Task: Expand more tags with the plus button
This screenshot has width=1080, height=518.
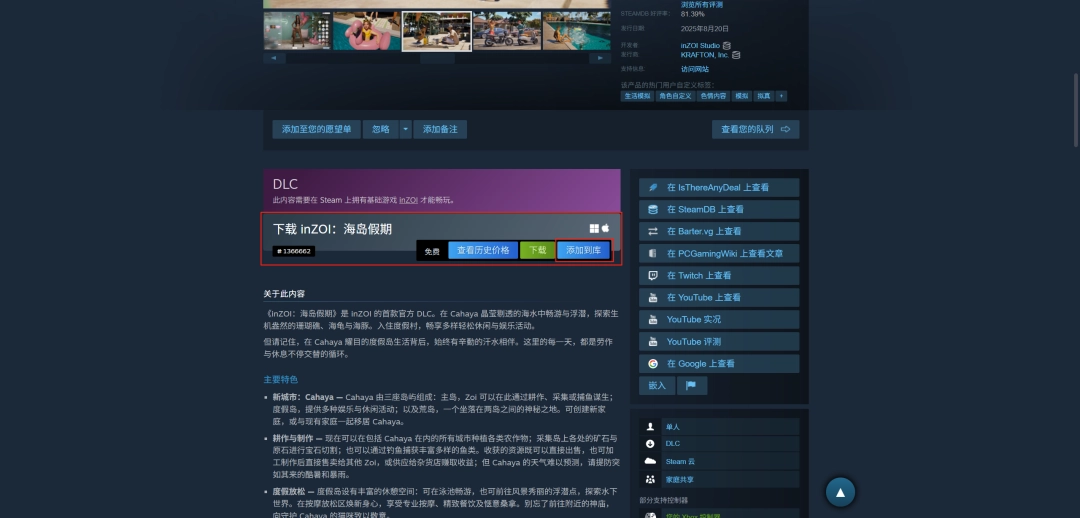Action: pyautogui.click(x=781, y=96)
